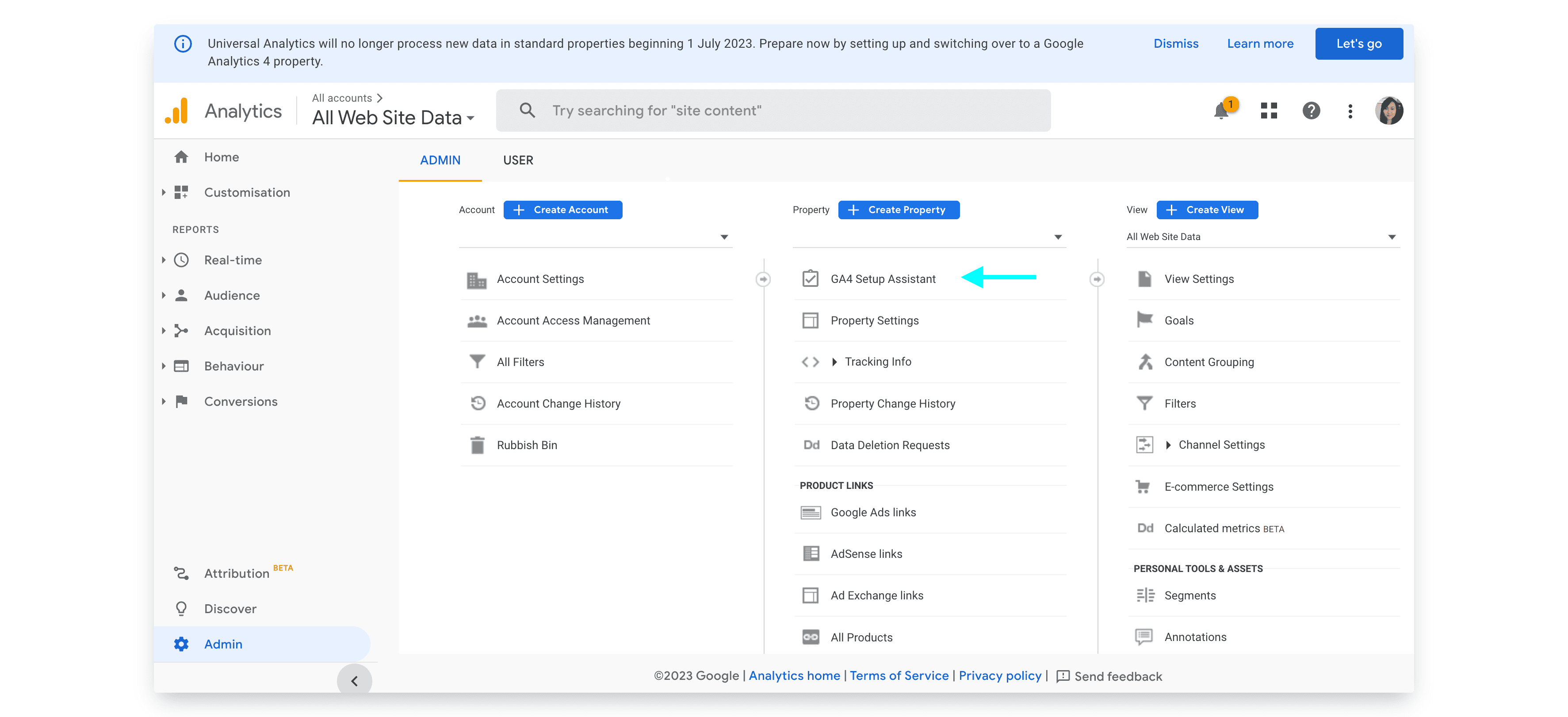1568x717 pixels.
Task: Collapse sidebar with the left chevron button
Action: click(354, 680)
